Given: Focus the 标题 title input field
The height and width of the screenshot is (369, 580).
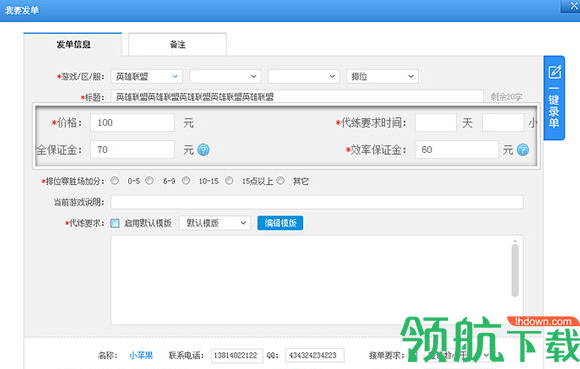Looking at the screenshot, I should click(x=297, y=97).
